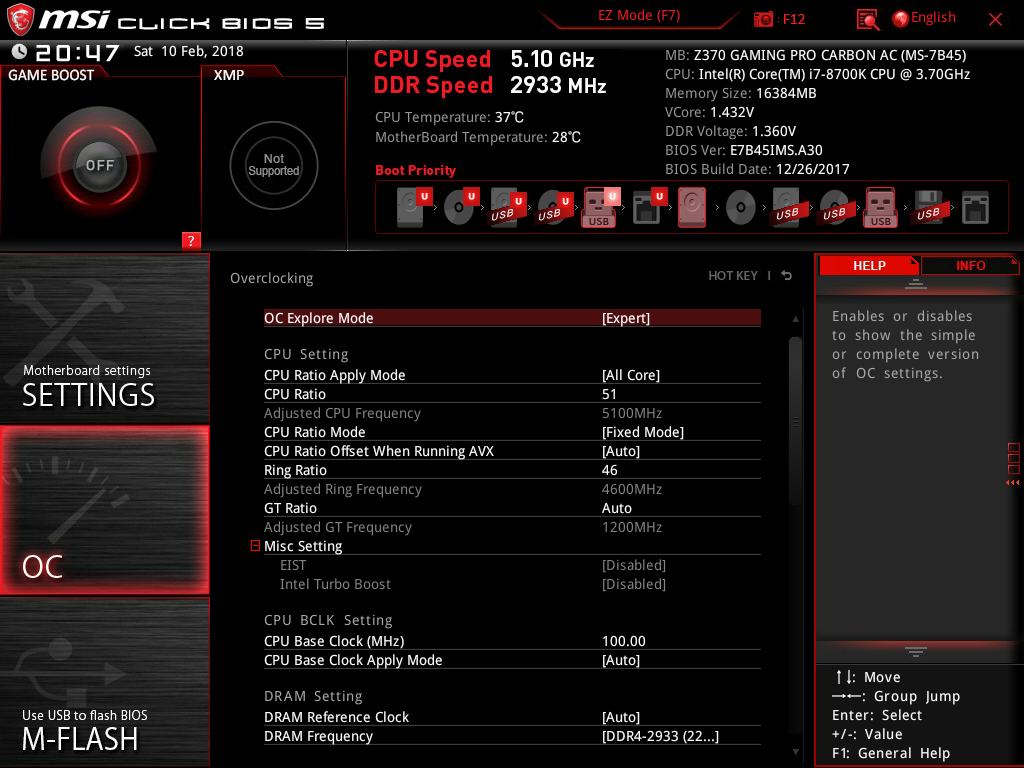Image resolution: width=1024 pixels, height=768 pixels.
Task: Switch to EZ Mode (F7)
Action: [639, 16]
